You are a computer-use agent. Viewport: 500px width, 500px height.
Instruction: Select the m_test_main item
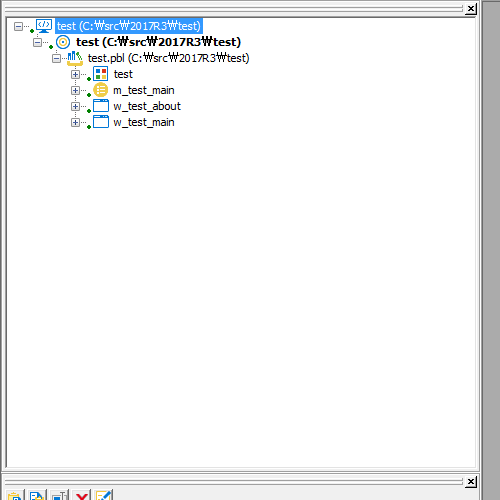[144, 90]
